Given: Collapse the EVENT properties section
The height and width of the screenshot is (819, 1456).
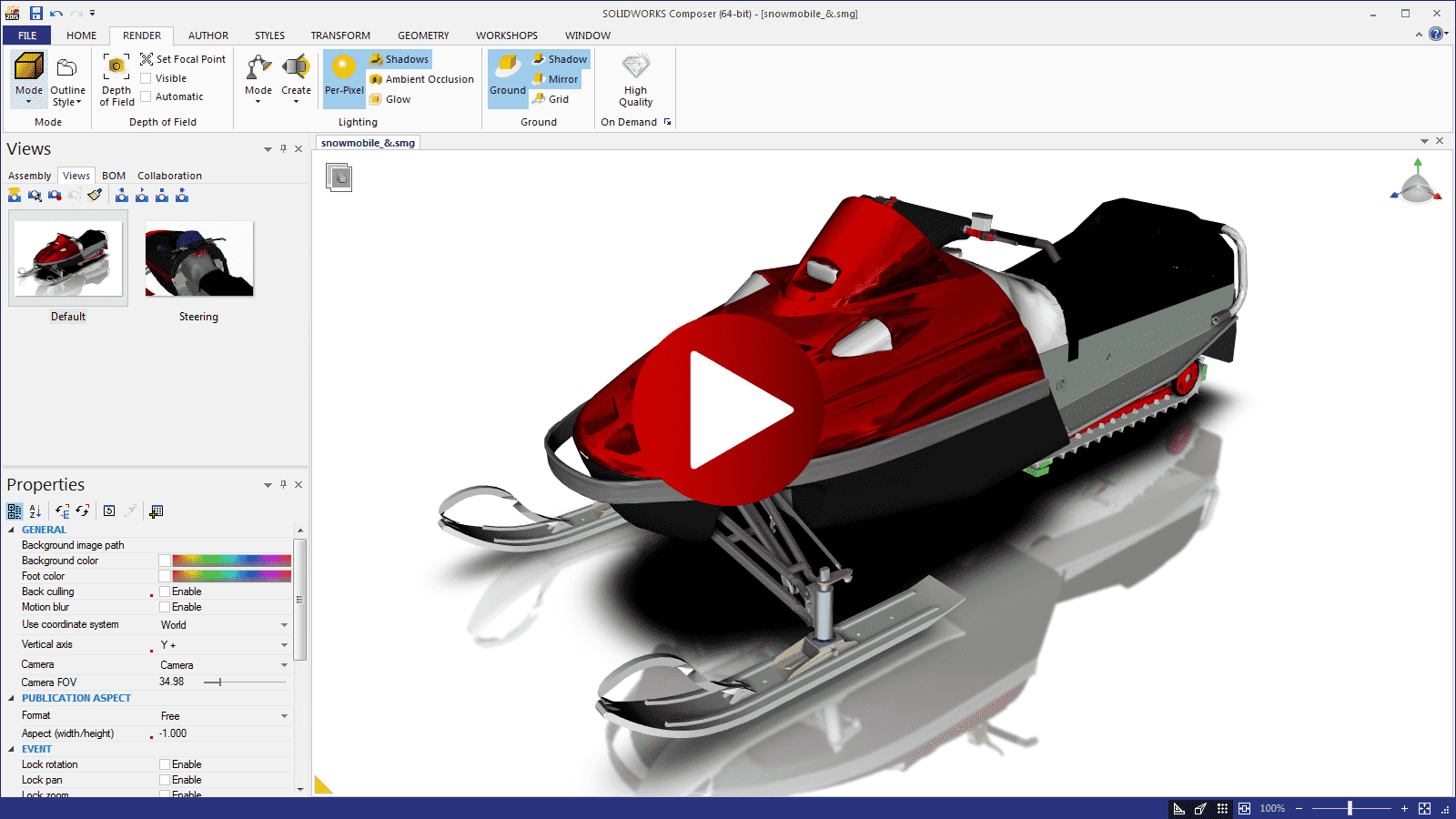Looking at the screenshot, I should (x=12, y=749).
